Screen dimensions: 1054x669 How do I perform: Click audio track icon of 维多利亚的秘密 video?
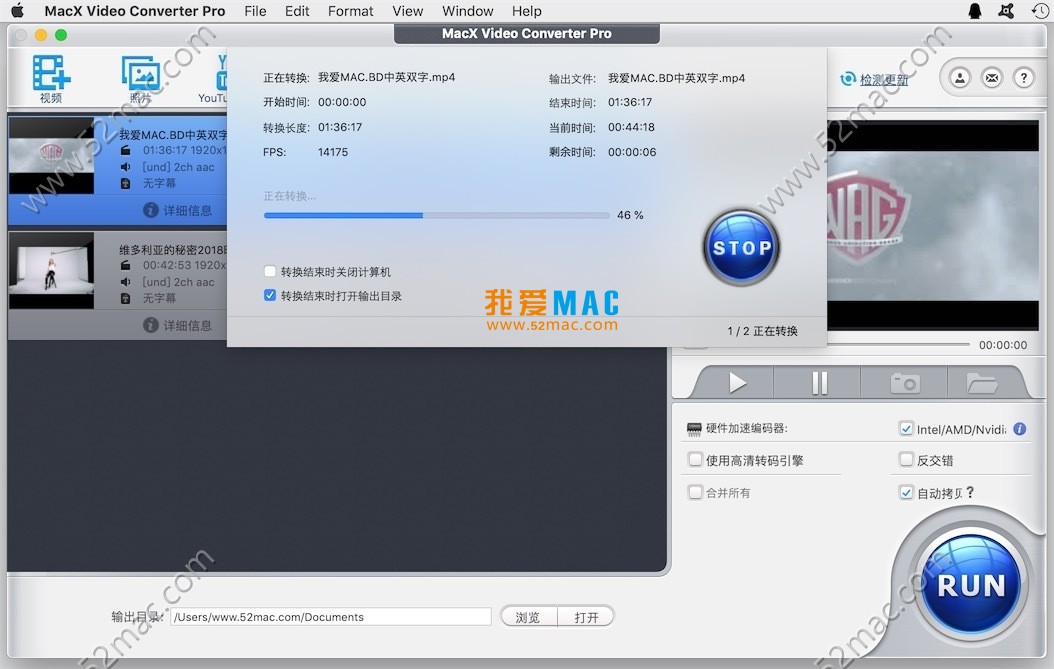tap(126, 282)
